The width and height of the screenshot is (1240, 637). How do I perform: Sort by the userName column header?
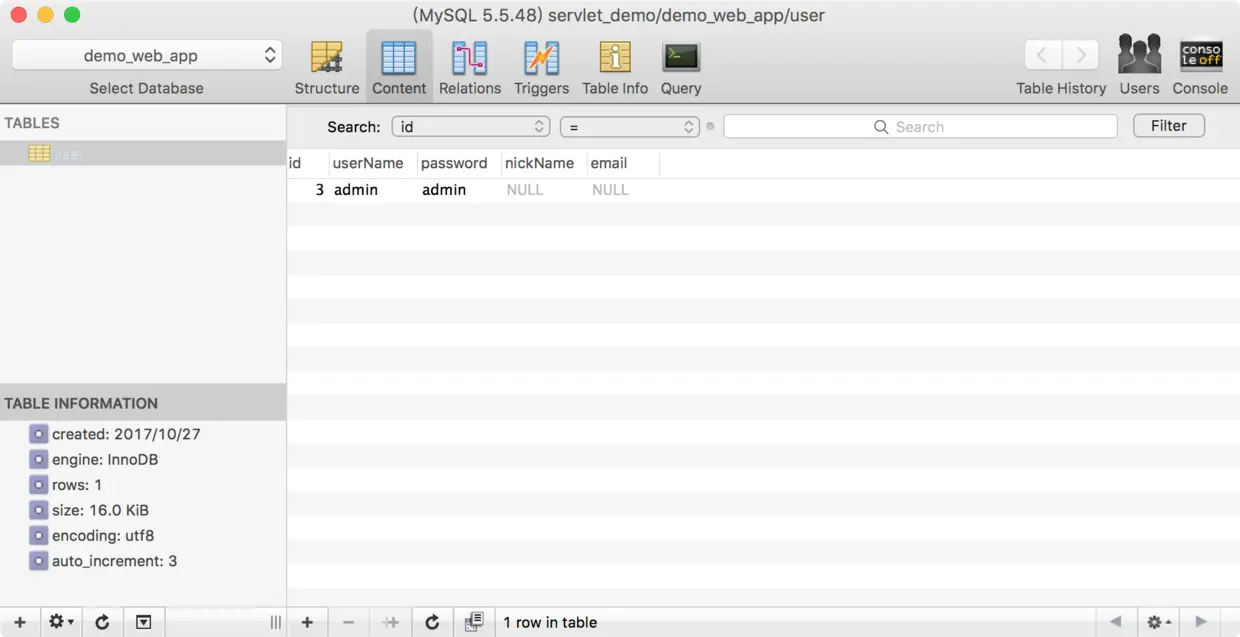click(x=373, y=163)
